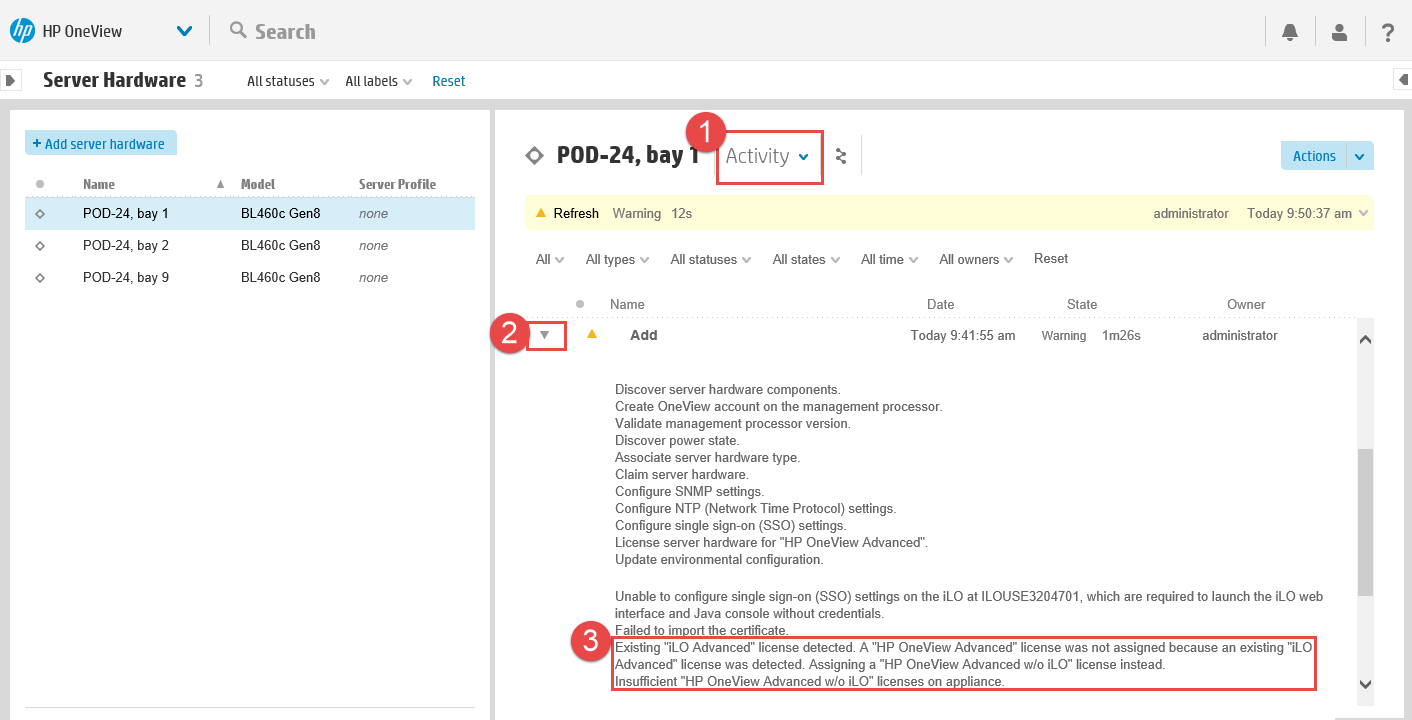
Task: Open the All types filter
Action: click(x=617, y=259)
